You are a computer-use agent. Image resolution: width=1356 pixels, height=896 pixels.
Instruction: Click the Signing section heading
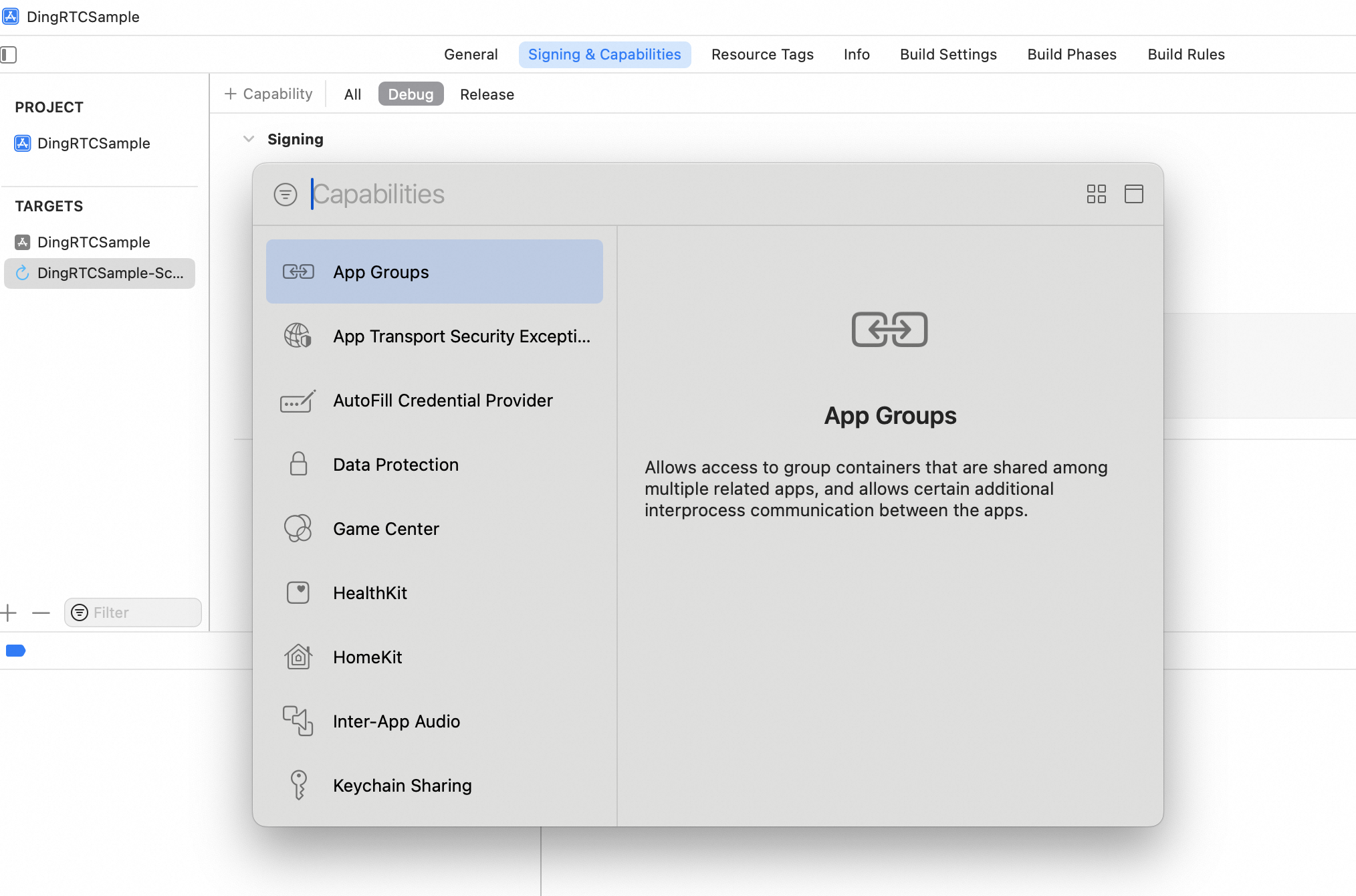coord(296,139)
